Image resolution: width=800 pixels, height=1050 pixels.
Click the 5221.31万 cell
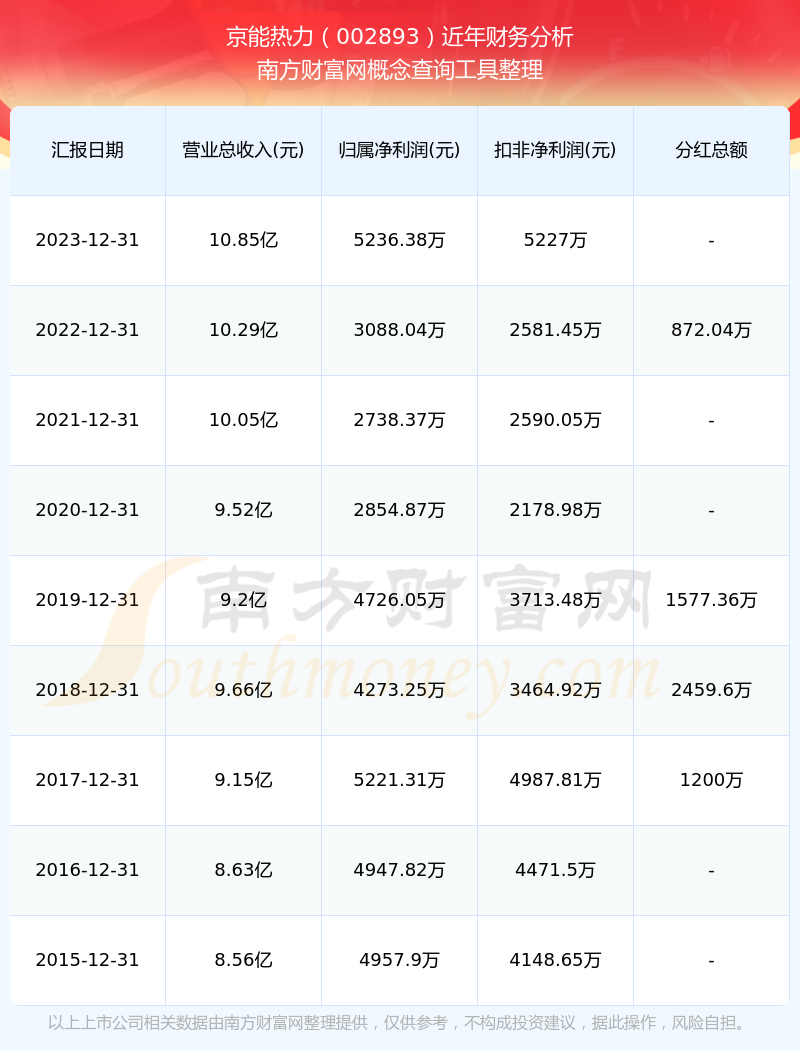point(400,780)
